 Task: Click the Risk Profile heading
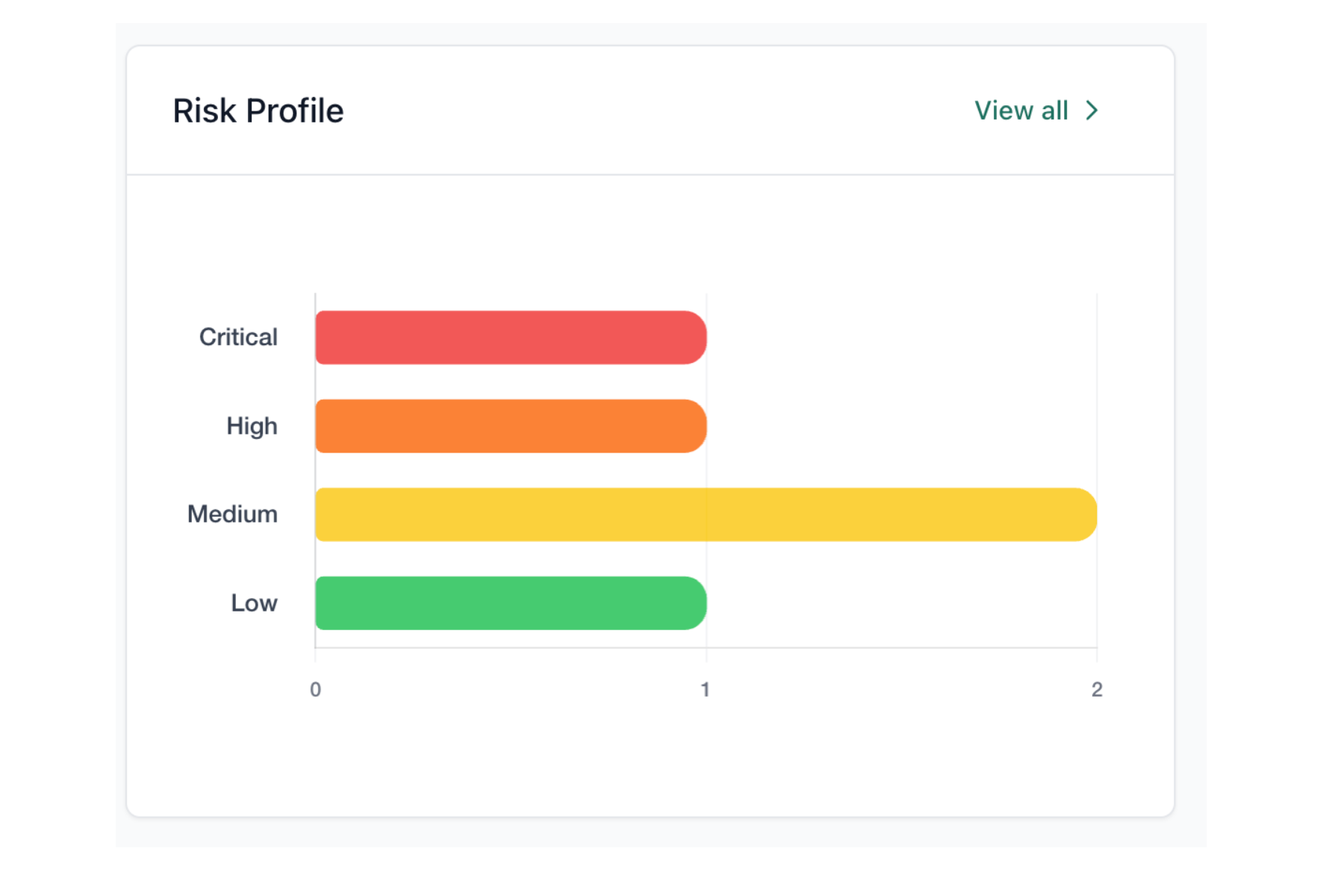(x=258, y=111)
